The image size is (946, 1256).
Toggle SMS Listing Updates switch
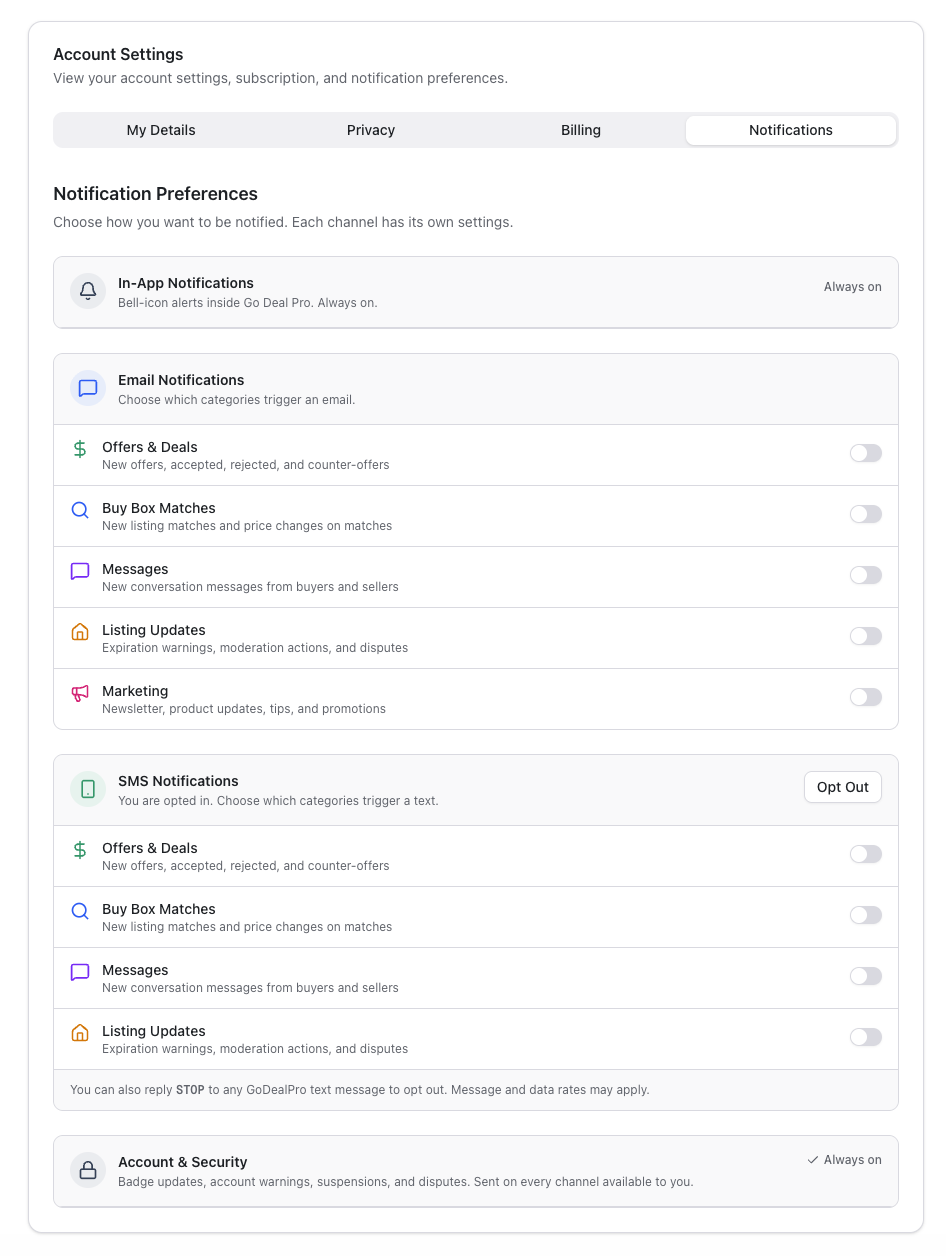(866, 1037)
